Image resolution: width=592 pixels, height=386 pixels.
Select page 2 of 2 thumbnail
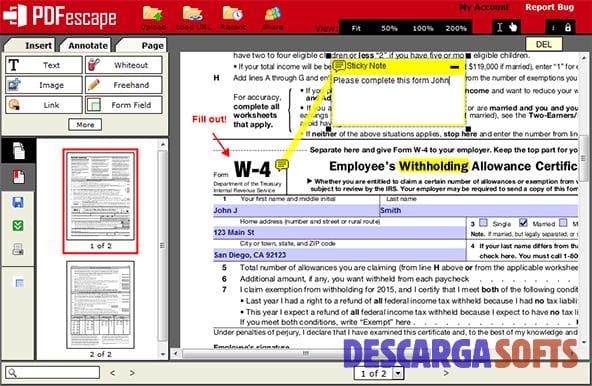tap(100, 305)
